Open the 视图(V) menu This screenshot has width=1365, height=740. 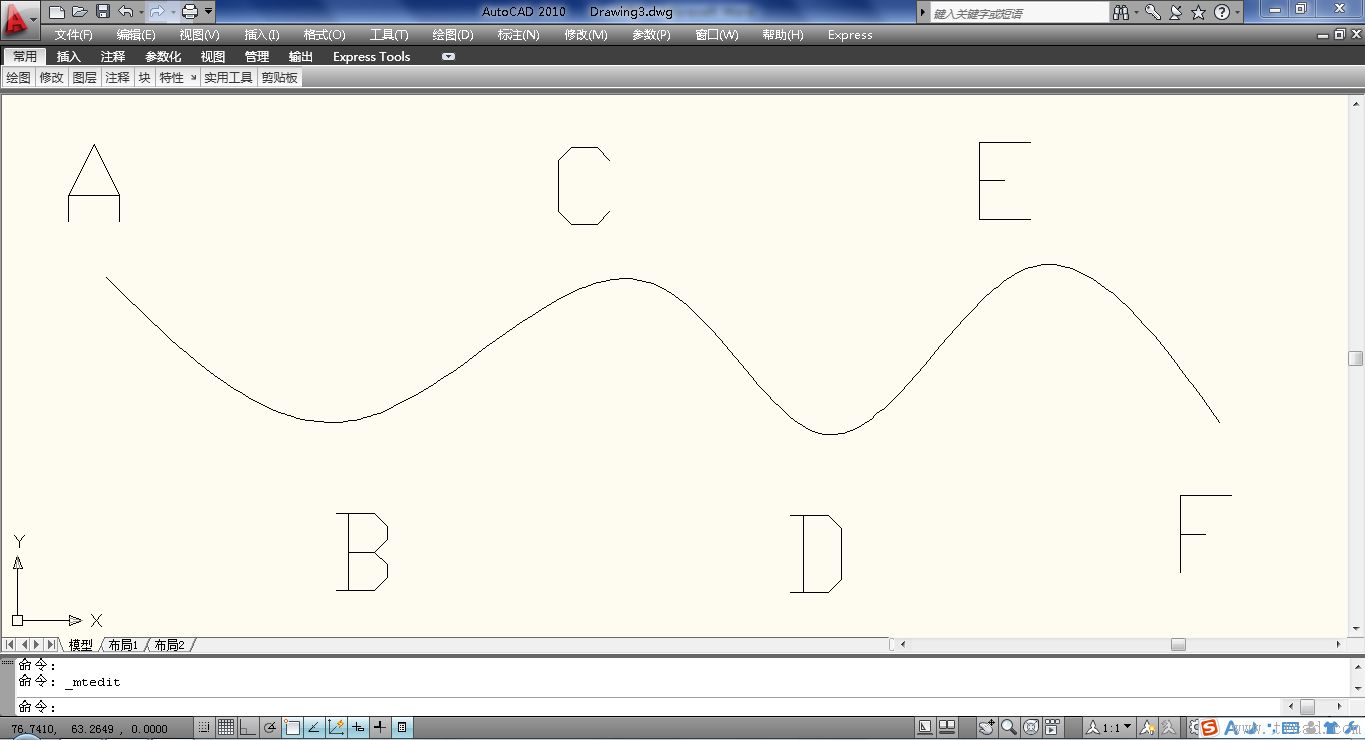click(x=199, y=35)
